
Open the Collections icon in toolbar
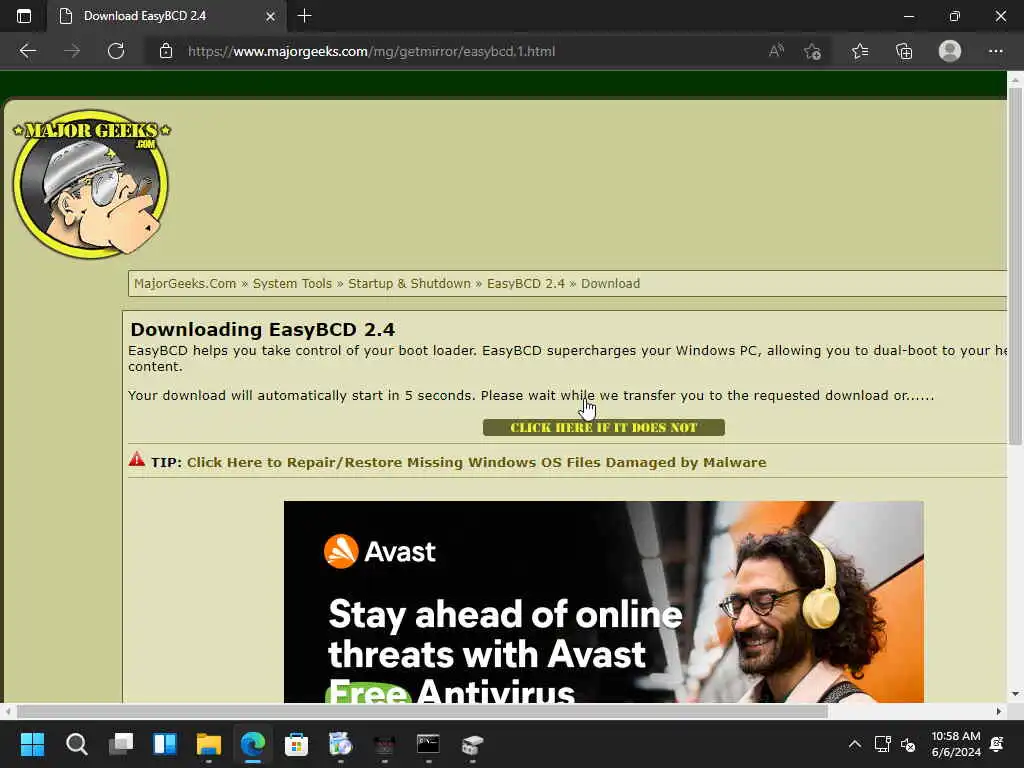click(x=904, y=51)
